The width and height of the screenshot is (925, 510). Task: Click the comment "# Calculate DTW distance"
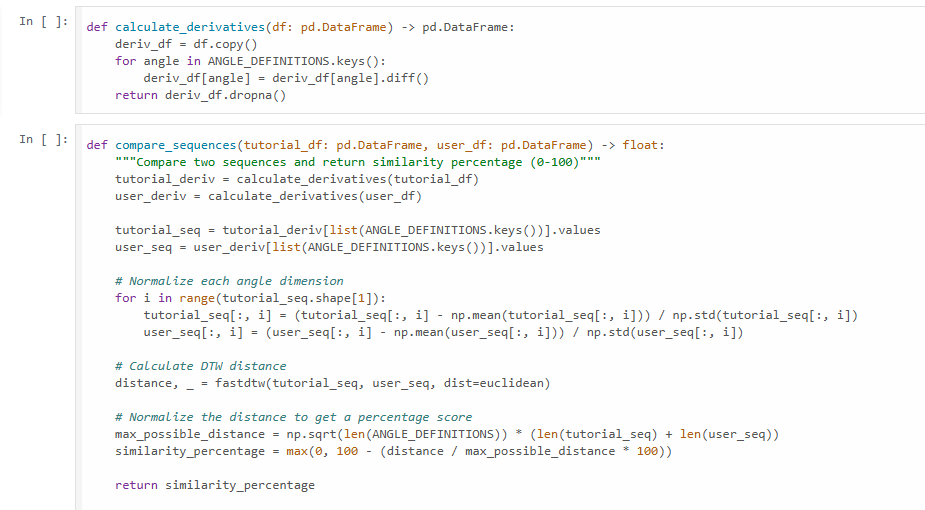point(201,366)
